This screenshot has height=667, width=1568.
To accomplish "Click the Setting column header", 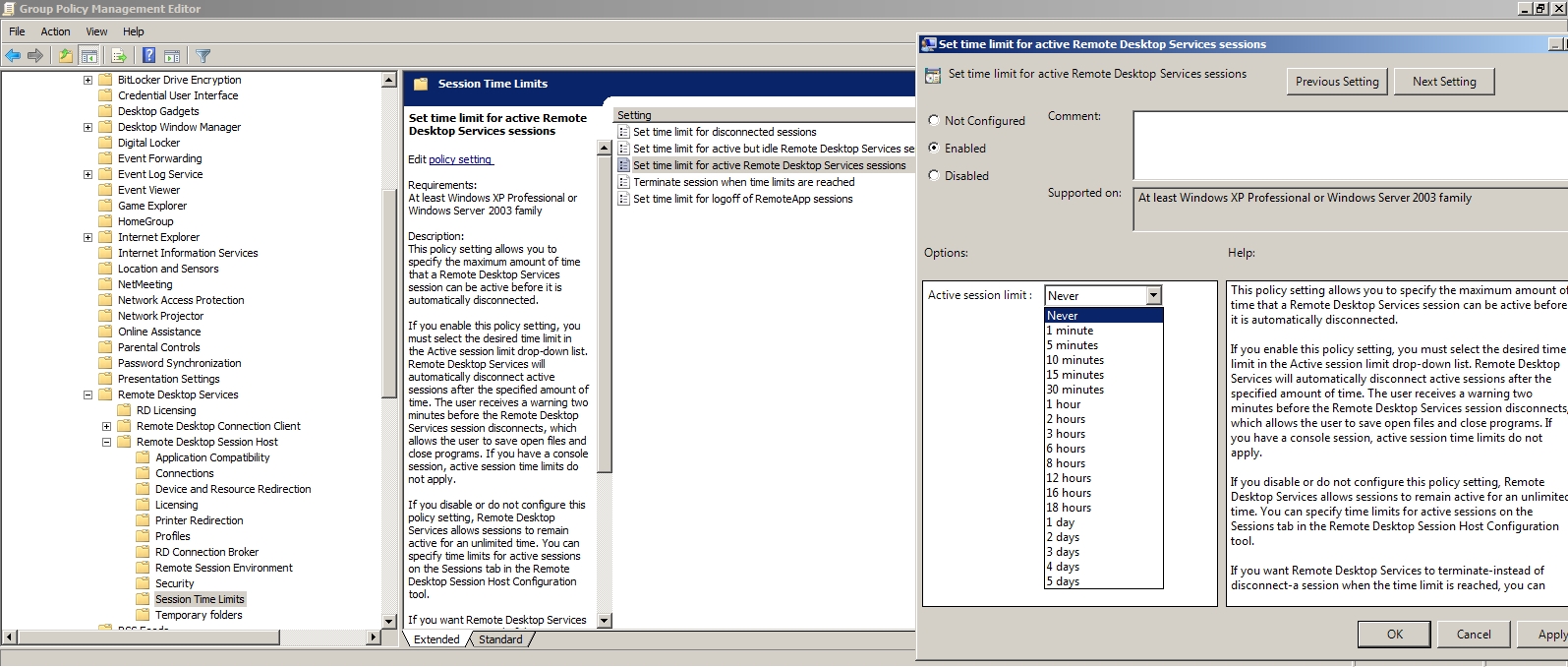I will [764, 115].
